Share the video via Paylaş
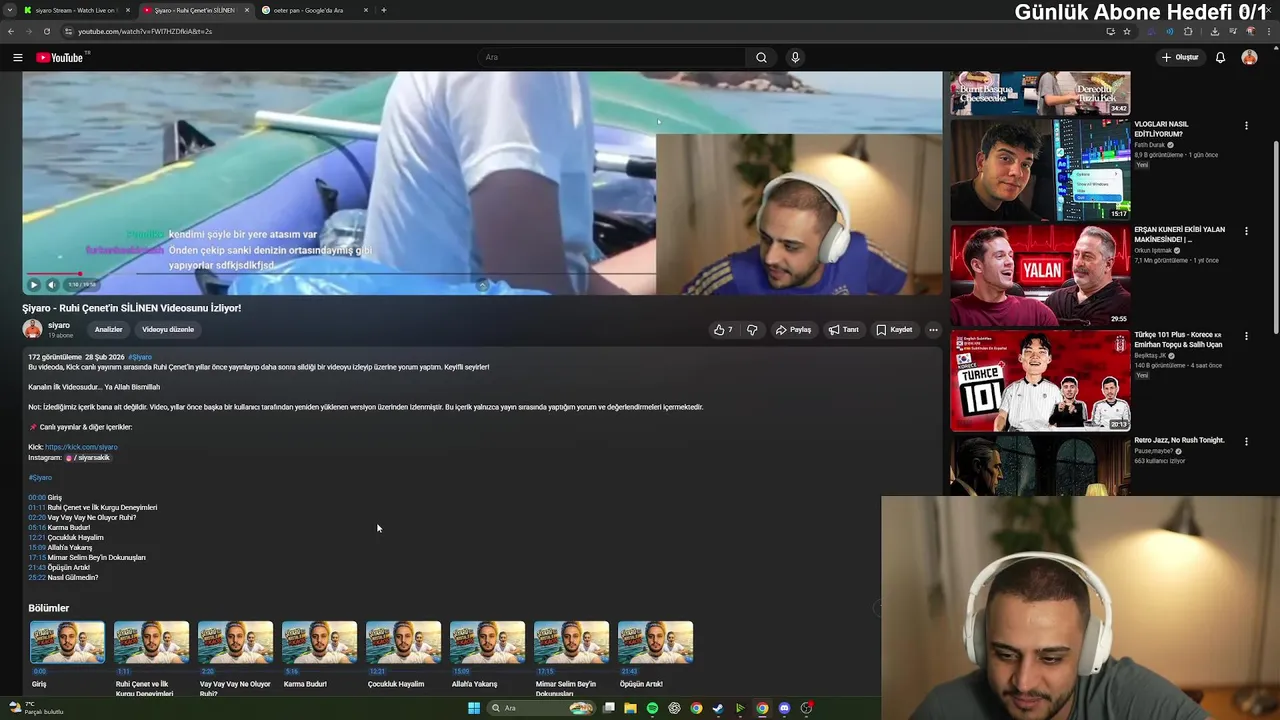This screenshot has width=1280, height=720. 794,329
